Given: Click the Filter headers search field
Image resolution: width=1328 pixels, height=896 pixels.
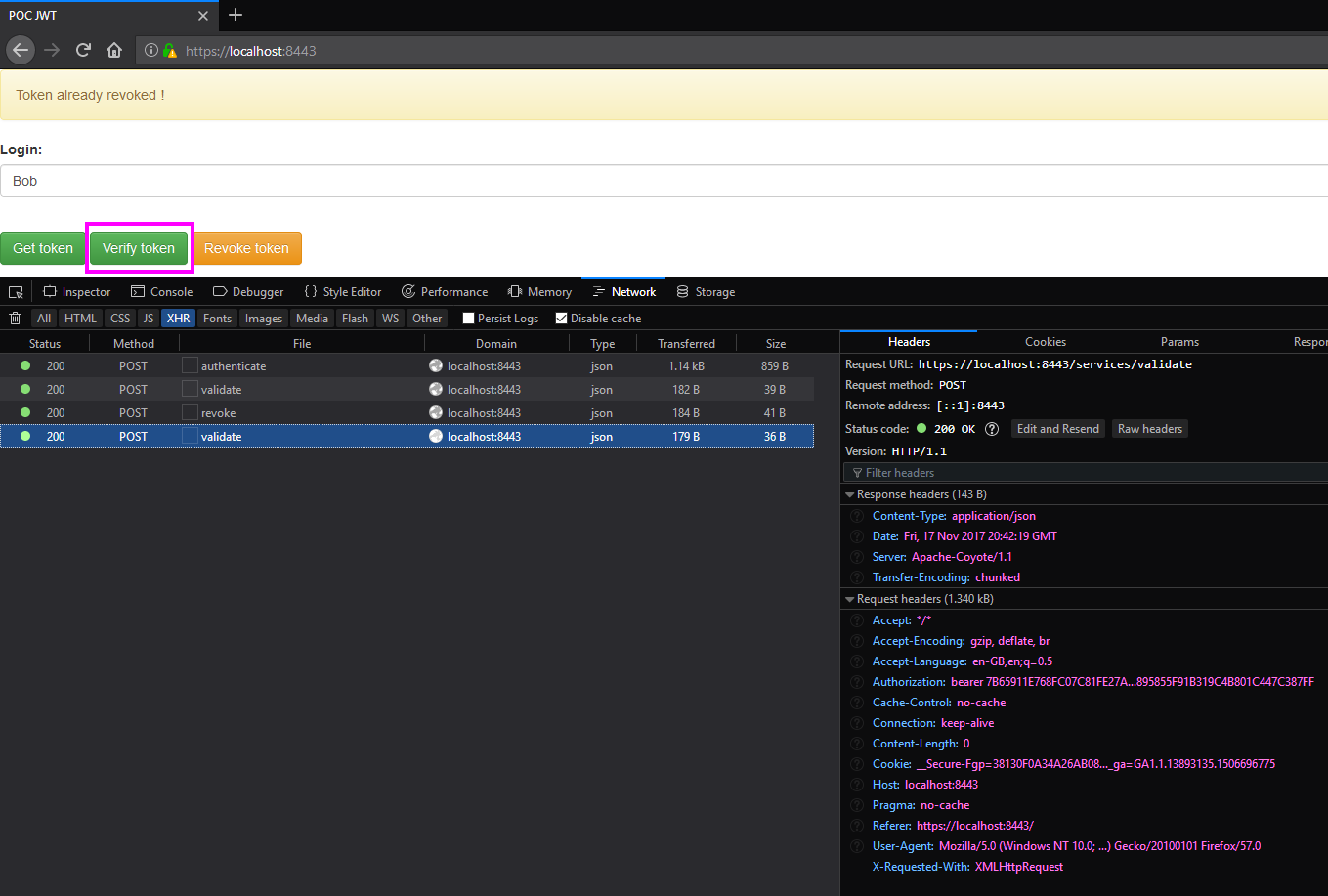Looking at the screenshot, I should point(1085,473).
